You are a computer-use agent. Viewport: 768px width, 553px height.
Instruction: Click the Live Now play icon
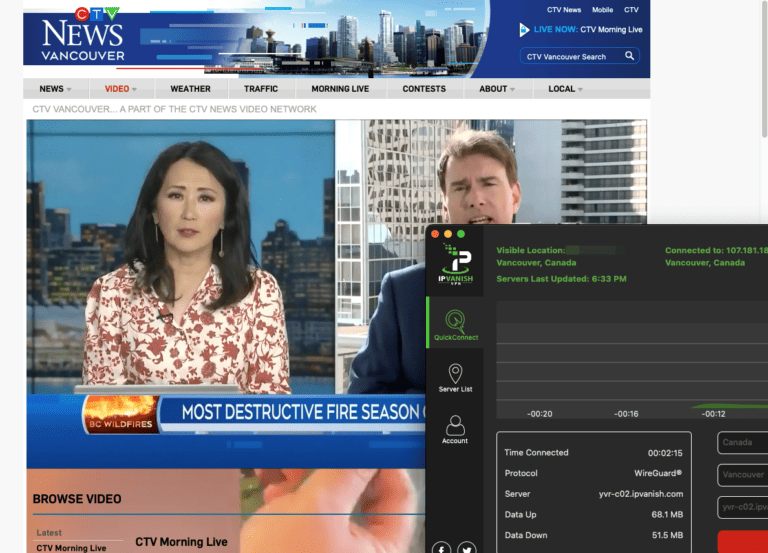524,30
